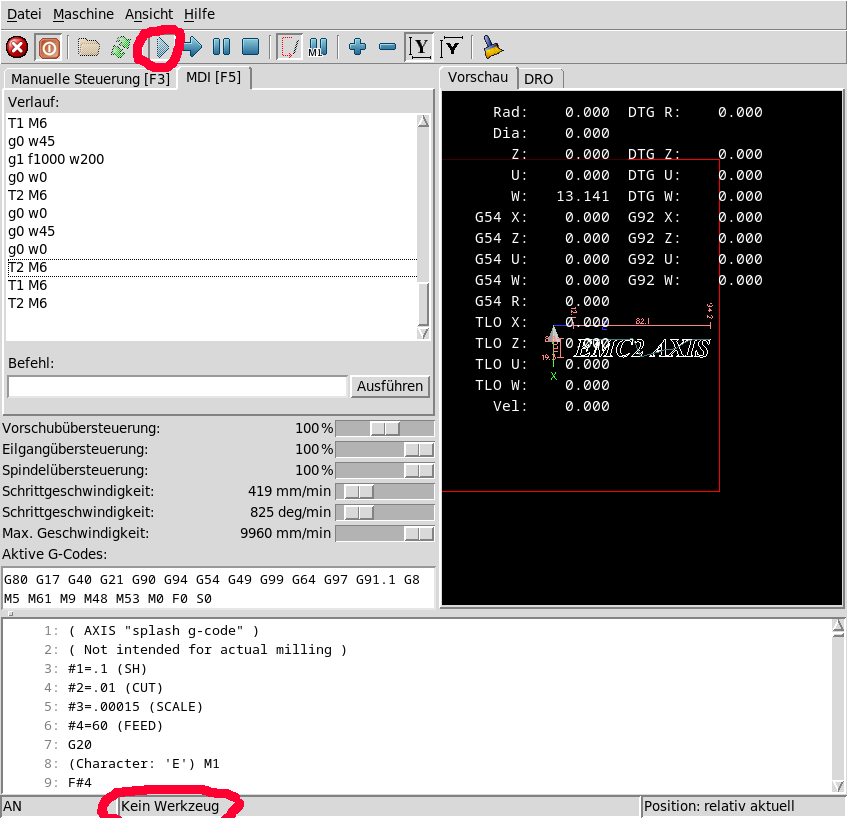This screenshot has height=818, width=847.
Task: Click G-code listing scrollbar up arrow
Action: 838,626
